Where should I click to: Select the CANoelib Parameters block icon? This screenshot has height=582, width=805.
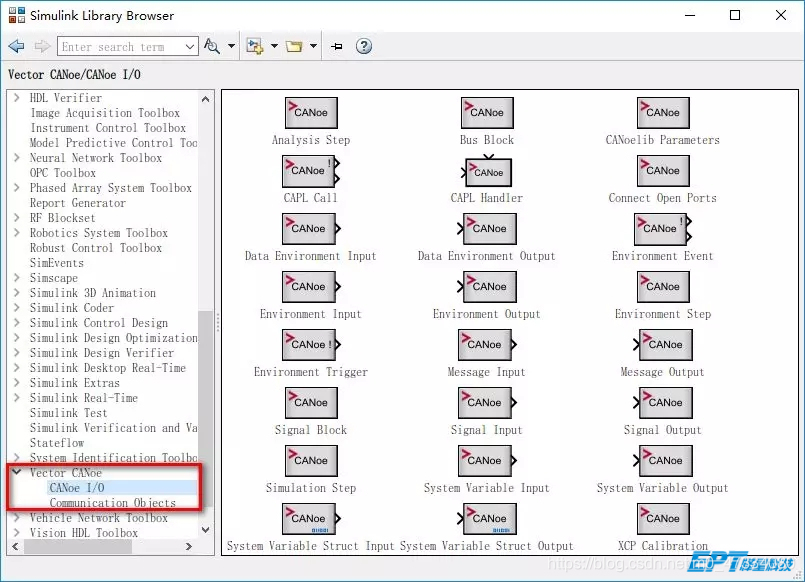click(x=663, y=113)
